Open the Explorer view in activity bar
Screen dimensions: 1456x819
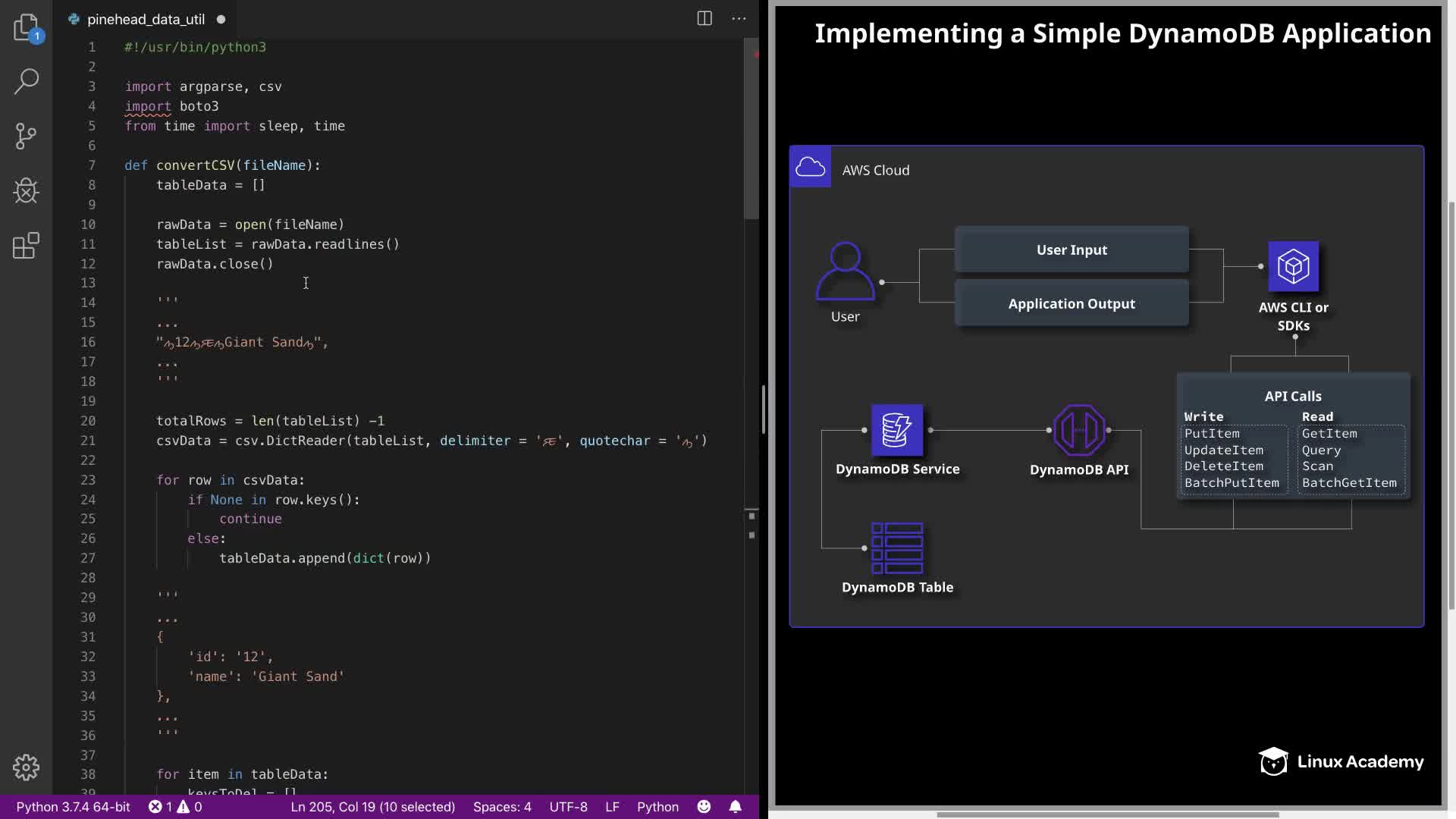(26, 28)
